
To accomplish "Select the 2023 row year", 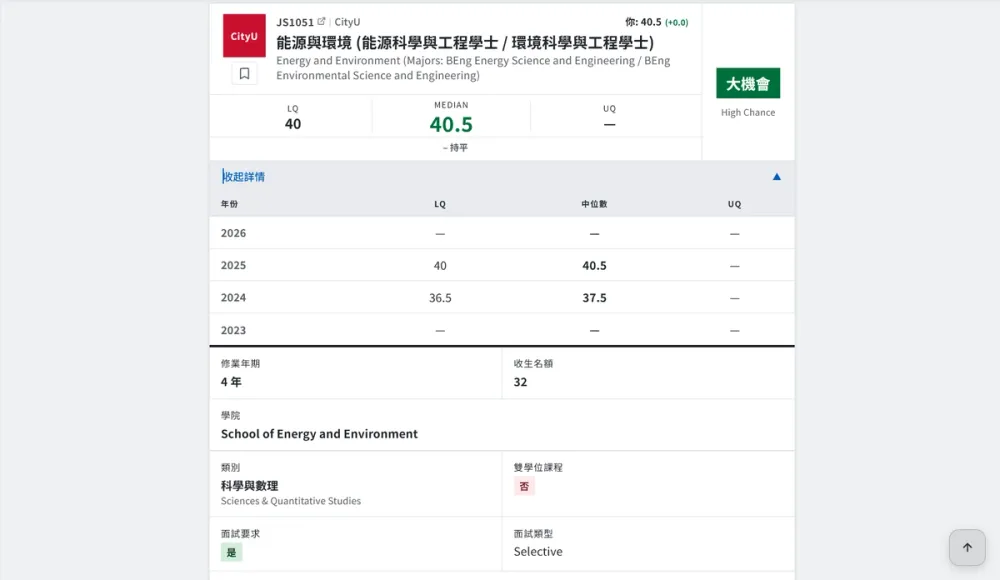I will pos(233,330).
